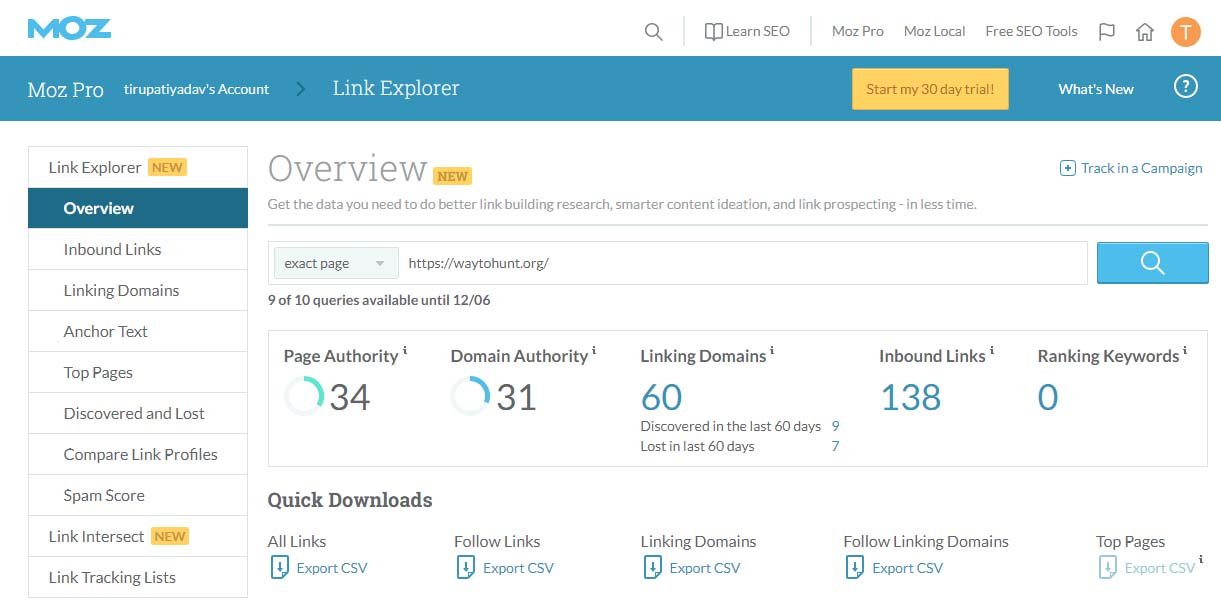Image resolution: width=1221 pixels, height=604 pixels.
Task: Click the Moz logo
Action: pyautogui.click(x=69, y=29)
